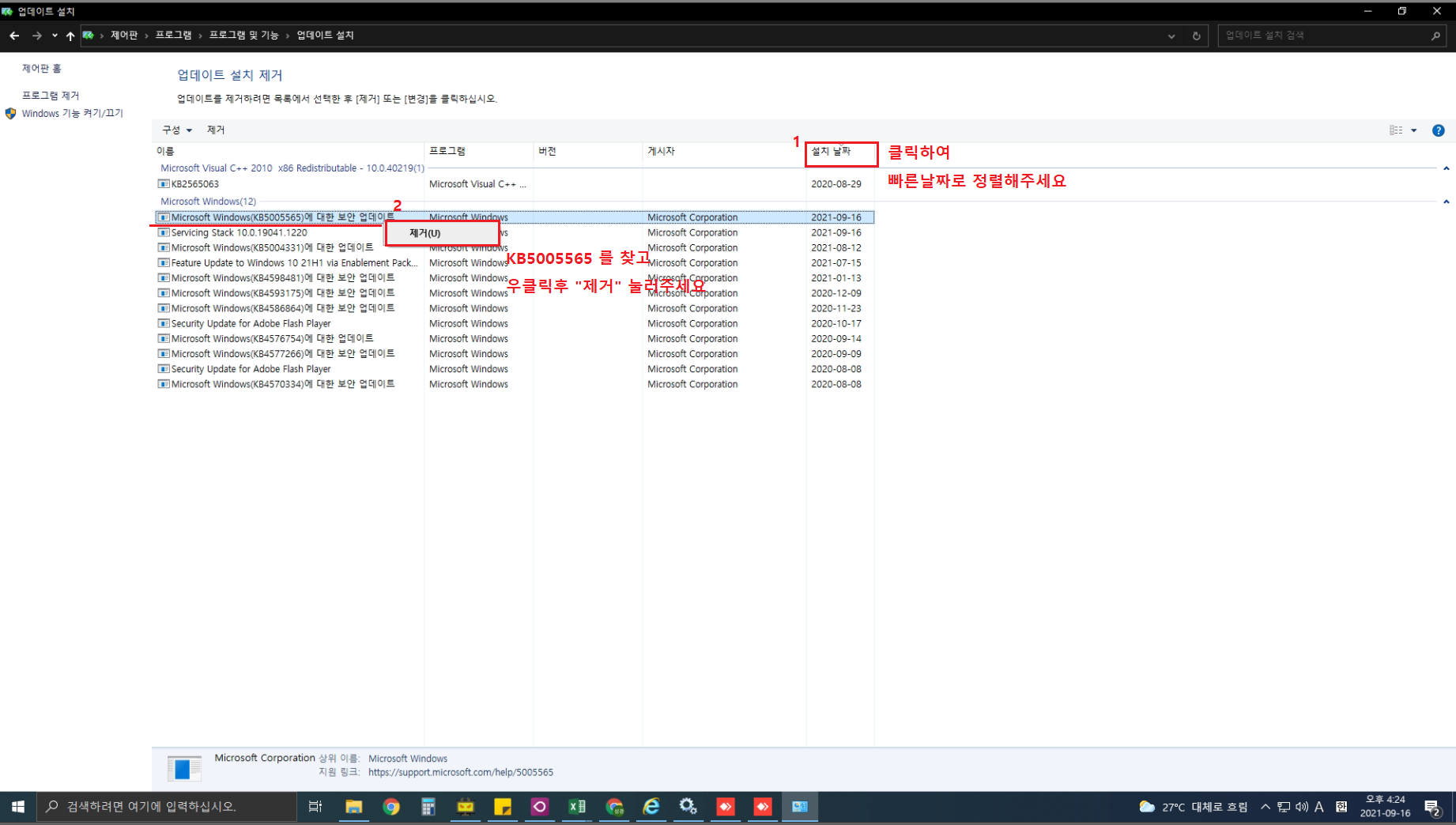Open Internet Explorer from taskbar
1456x825 pixels.
(x=651, y=807)
